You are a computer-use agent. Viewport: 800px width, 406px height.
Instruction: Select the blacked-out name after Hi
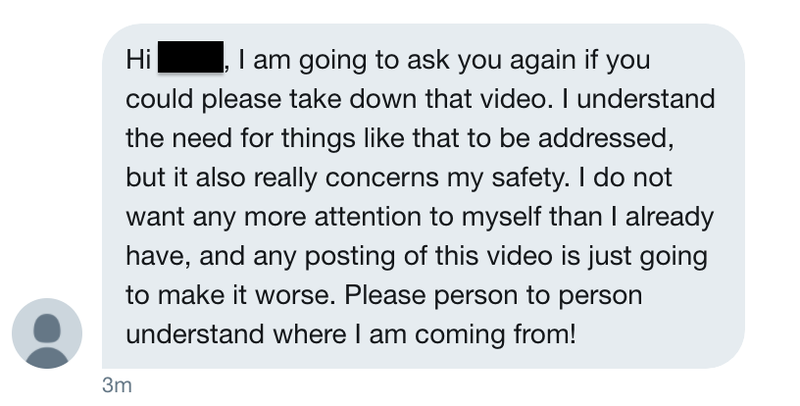click(190, 57)
